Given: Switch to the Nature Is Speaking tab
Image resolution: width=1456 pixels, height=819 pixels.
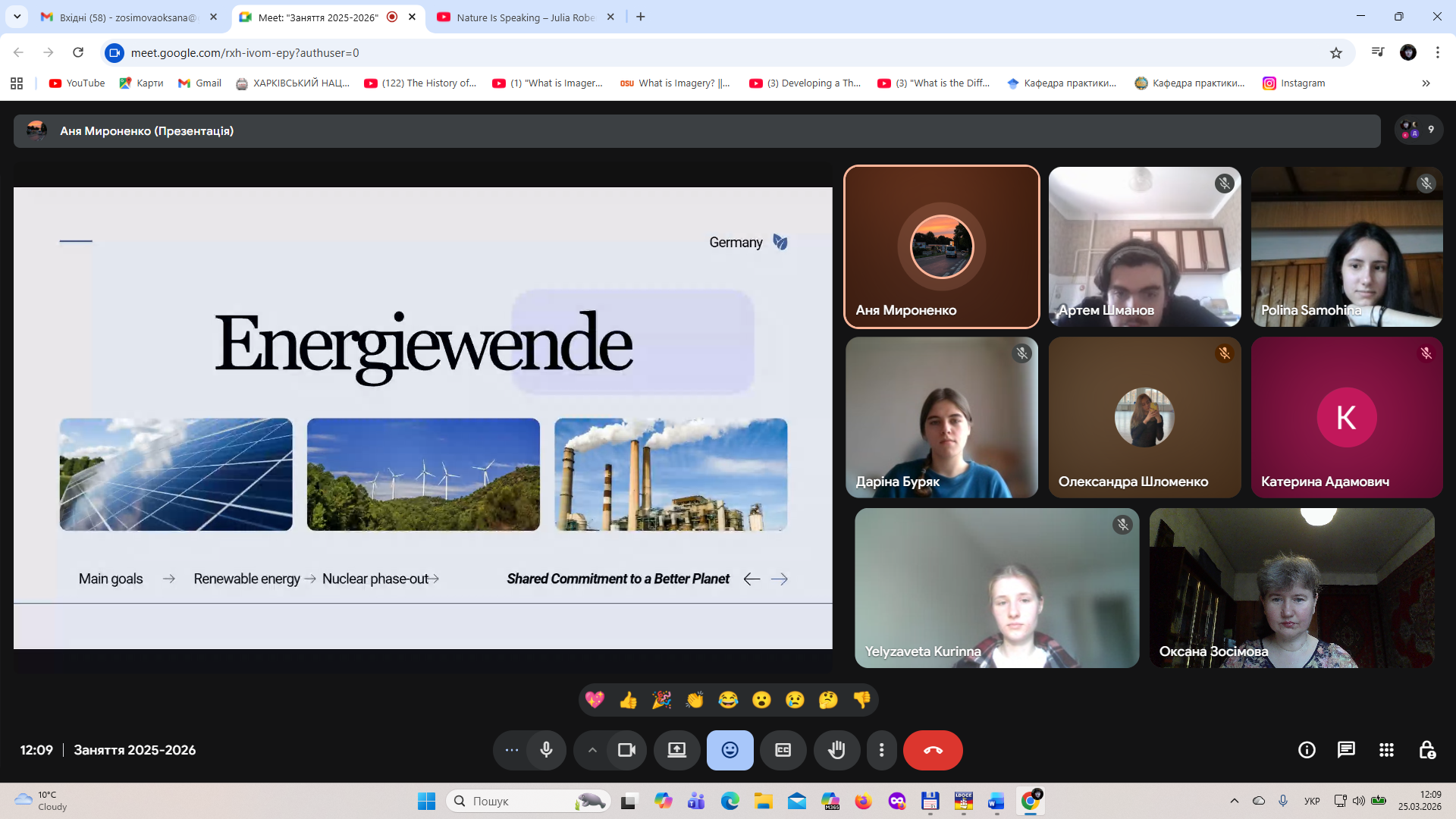Looking at the screenshot, I should (525, 17).
